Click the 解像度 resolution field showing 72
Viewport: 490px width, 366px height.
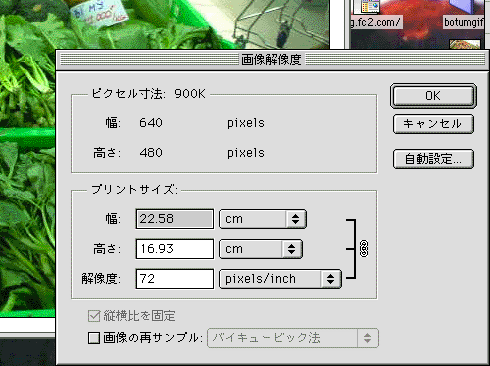[175, 279]
